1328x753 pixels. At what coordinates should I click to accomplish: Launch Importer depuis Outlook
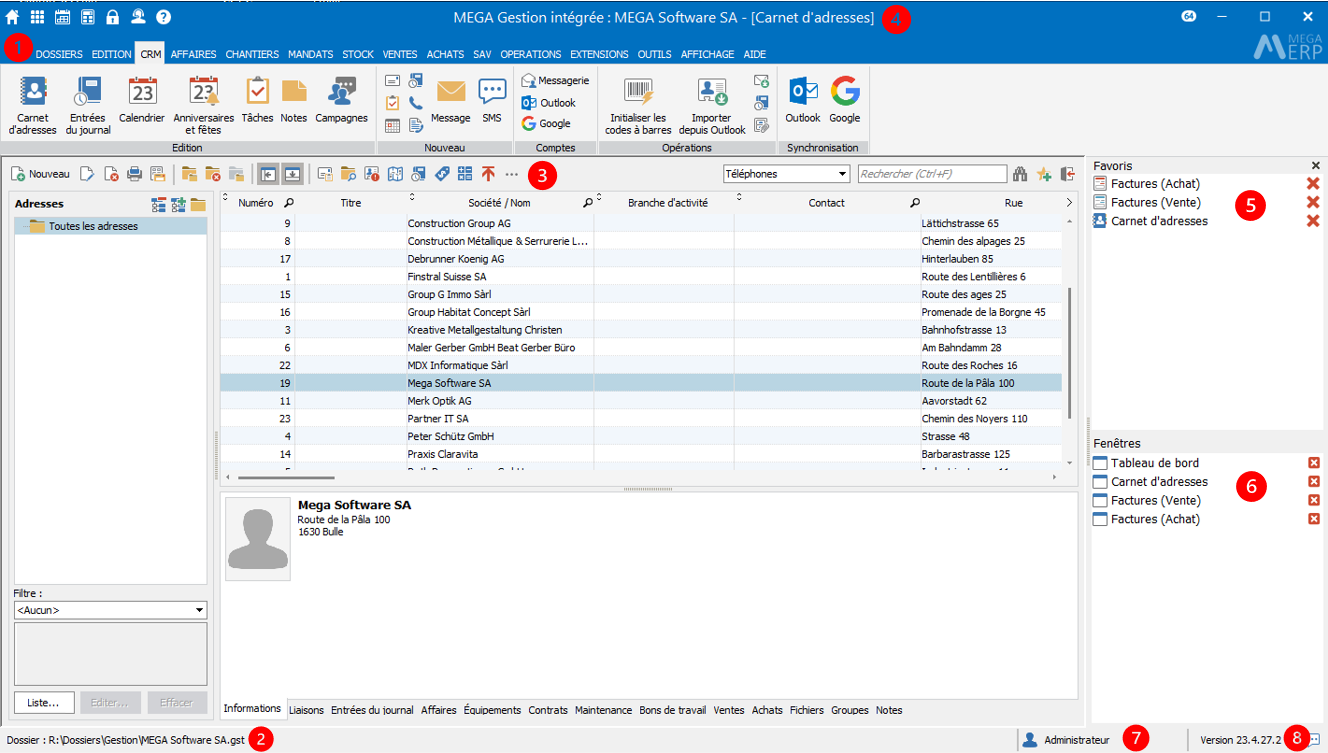712,108
